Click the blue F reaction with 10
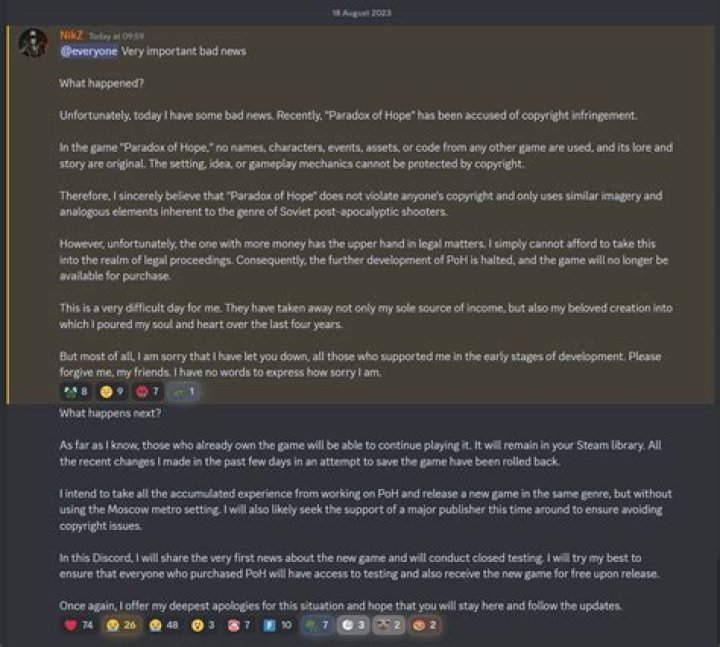720x647 pixels. (x=278, y=625)
